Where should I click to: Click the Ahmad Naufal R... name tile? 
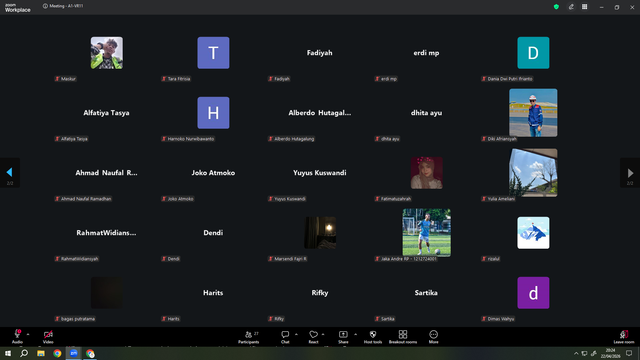(107, 173)
